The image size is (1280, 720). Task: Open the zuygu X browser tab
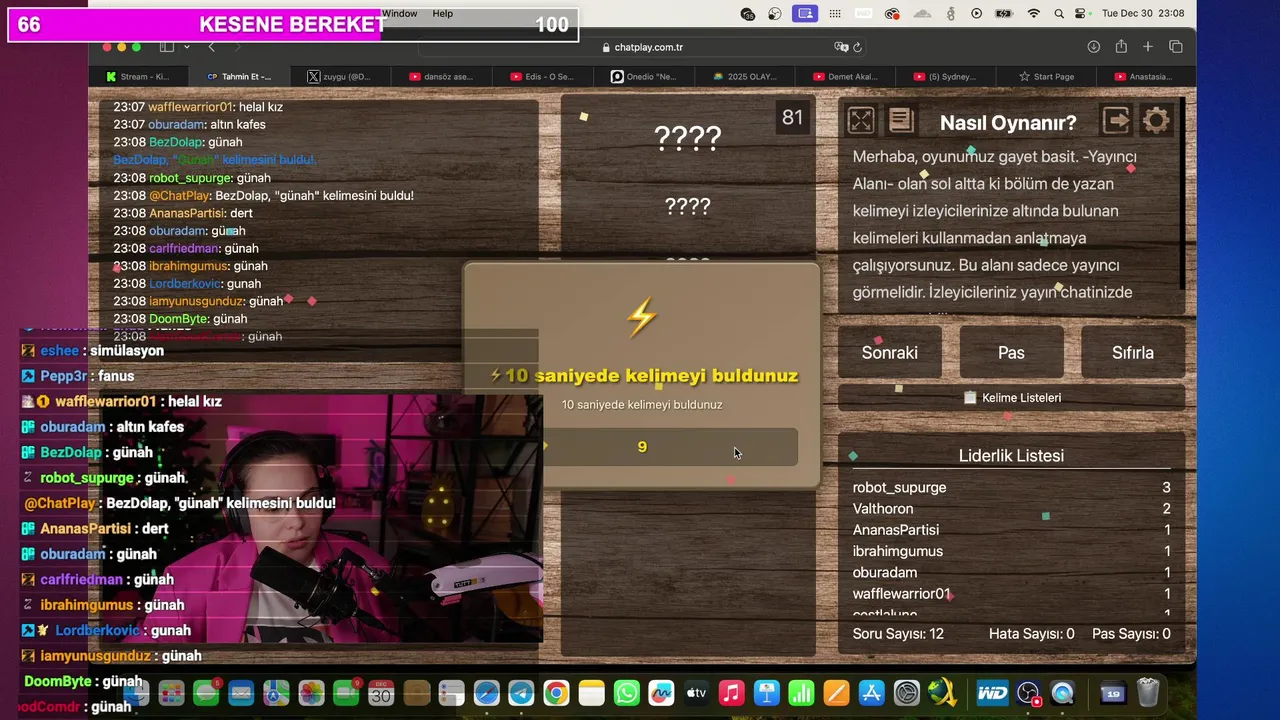click(x=340, y=76)
